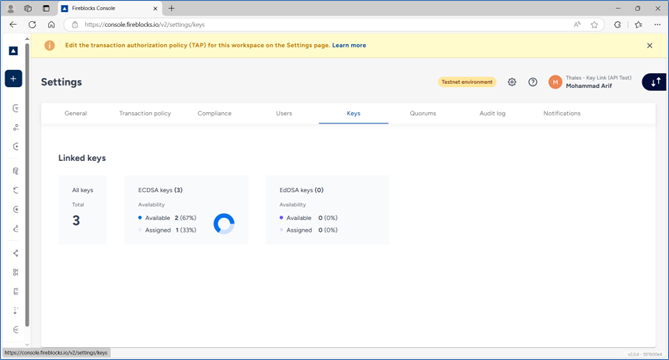
Task: Click the Learn more link
Action: [349, 45]
